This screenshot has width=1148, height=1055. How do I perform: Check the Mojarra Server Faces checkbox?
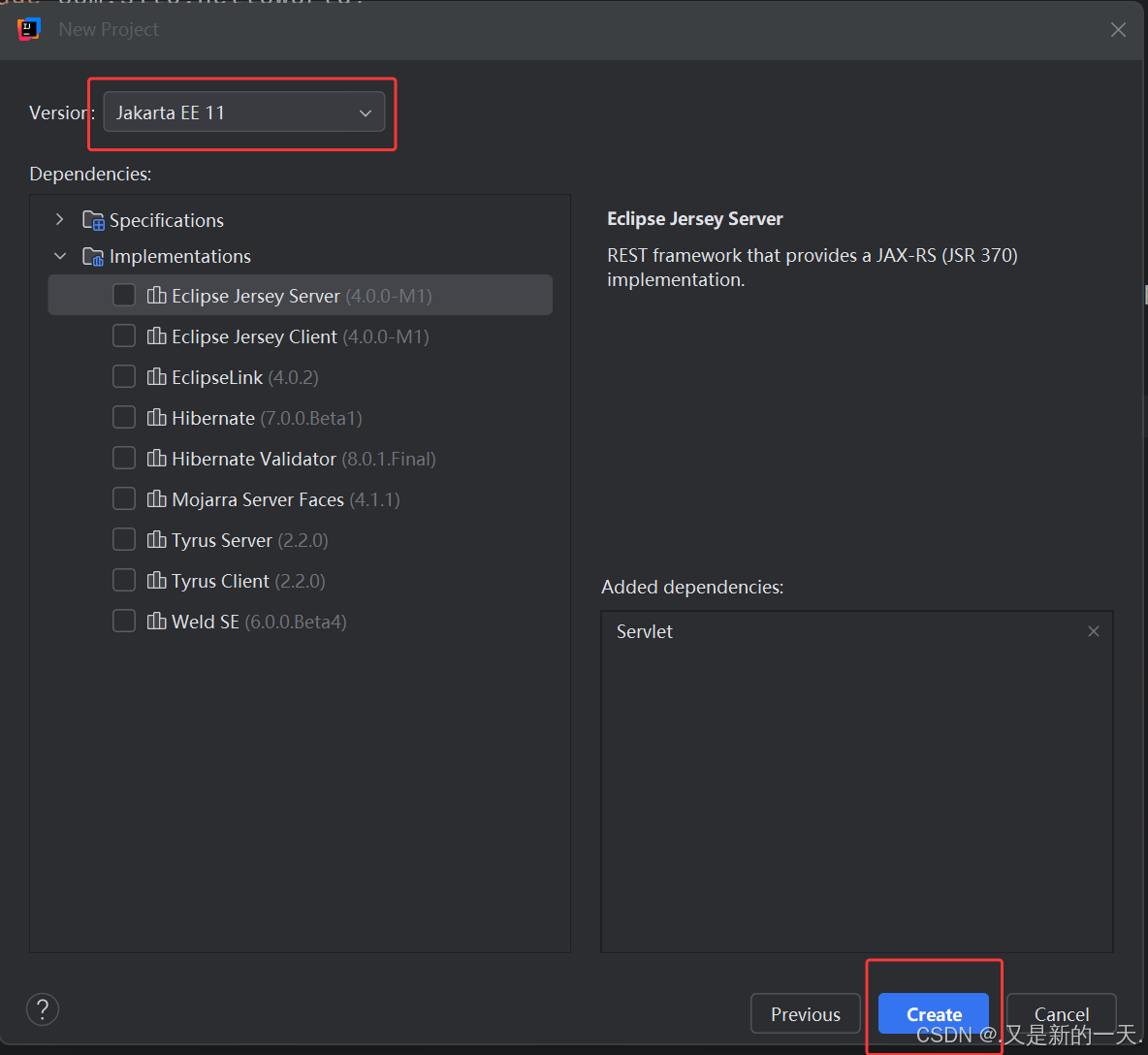(124, 498)
